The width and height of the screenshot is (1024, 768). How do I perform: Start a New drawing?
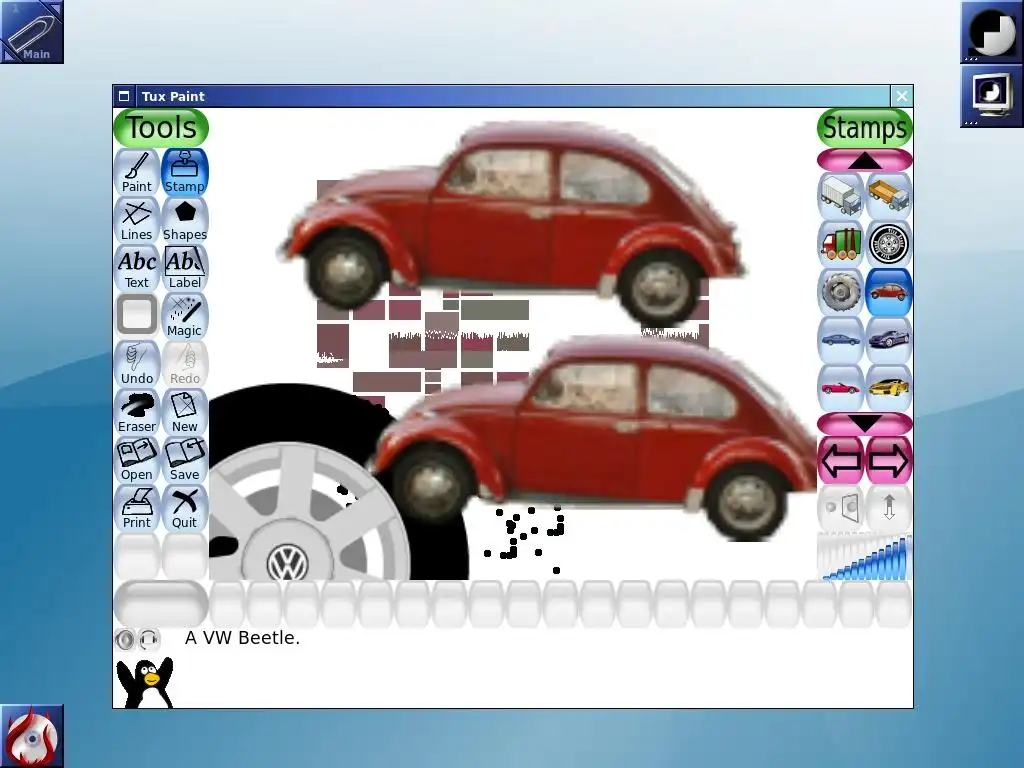[x=185, y=412]
